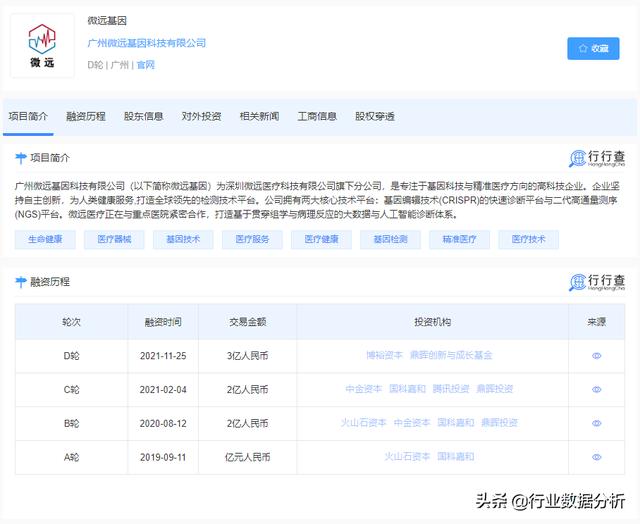View source eye icon for D轮 row
This screenshot has height=524, width=640.
coord(596,356)
